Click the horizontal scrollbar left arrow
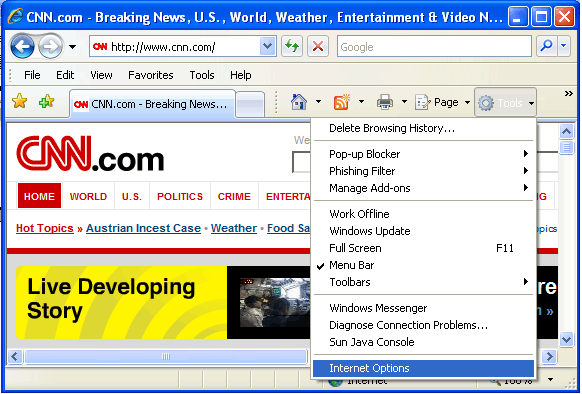582x394 pixels. tap(14, 356)
